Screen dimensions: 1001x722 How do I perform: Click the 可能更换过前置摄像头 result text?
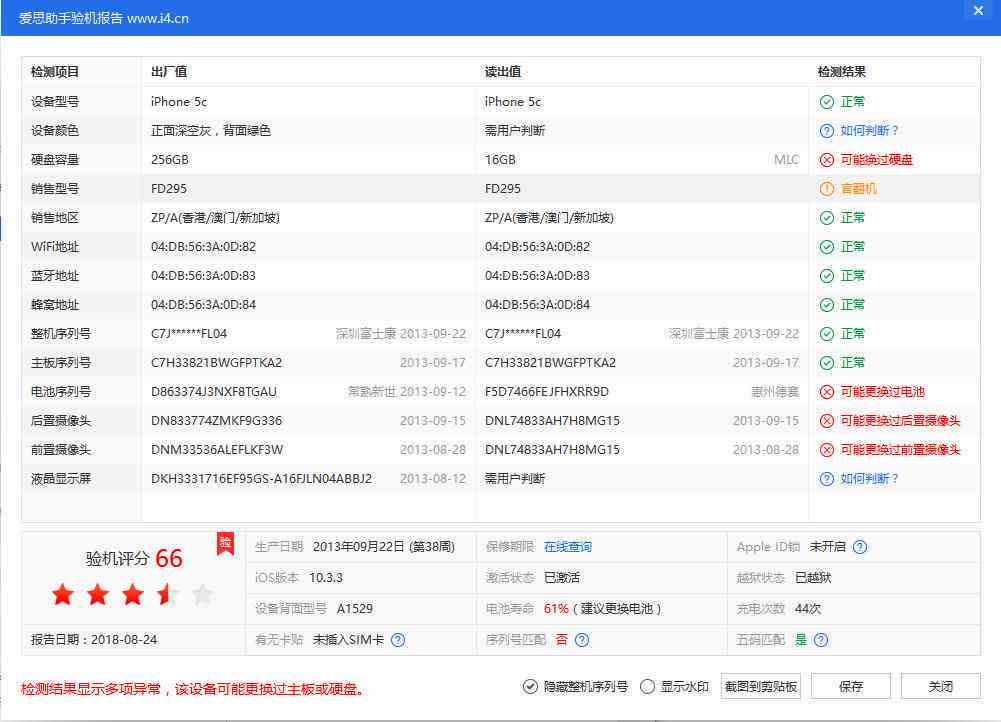click(900, 450)
